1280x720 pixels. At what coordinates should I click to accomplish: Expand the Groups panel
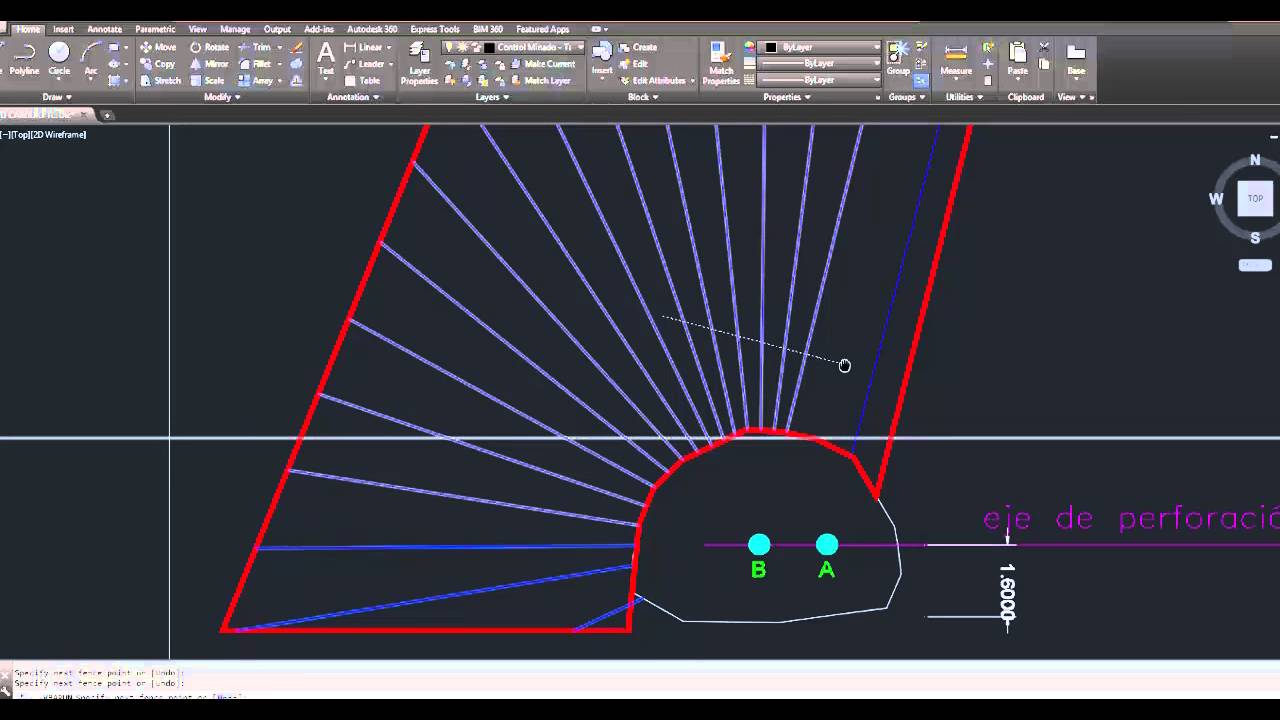(907, 97)
